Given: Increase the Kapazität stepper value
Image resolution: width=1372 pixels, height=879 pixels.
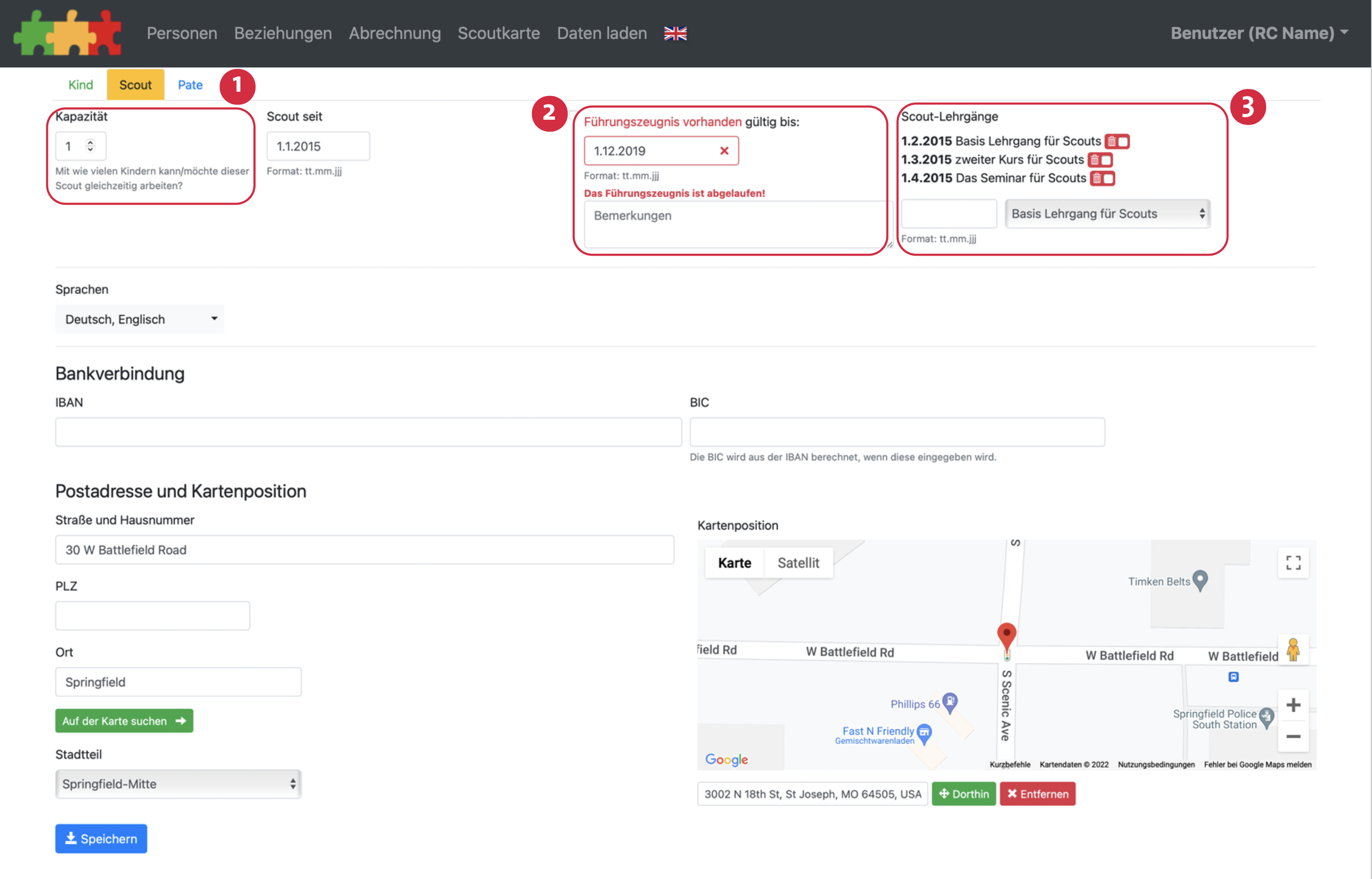Looking at the screenshot, I should coord(90,142).
